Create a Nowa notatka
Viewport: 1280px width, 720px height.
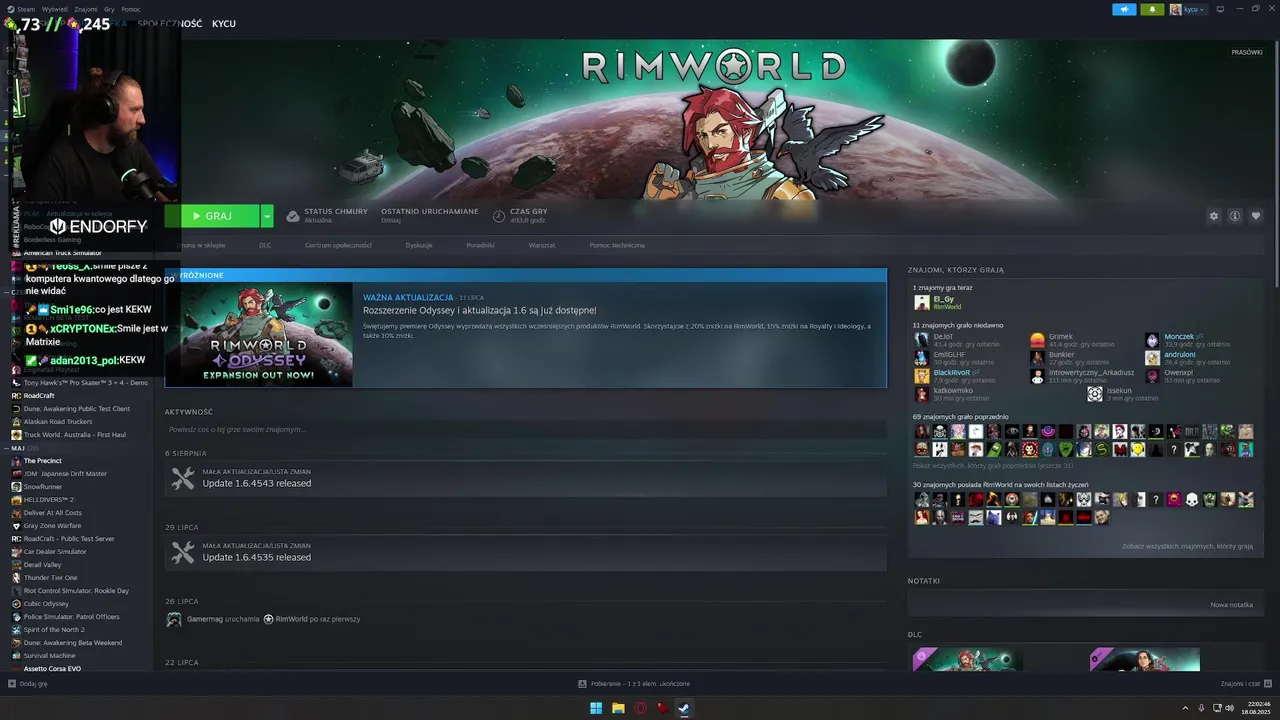pyautogui.click(x=1231, y=604)
